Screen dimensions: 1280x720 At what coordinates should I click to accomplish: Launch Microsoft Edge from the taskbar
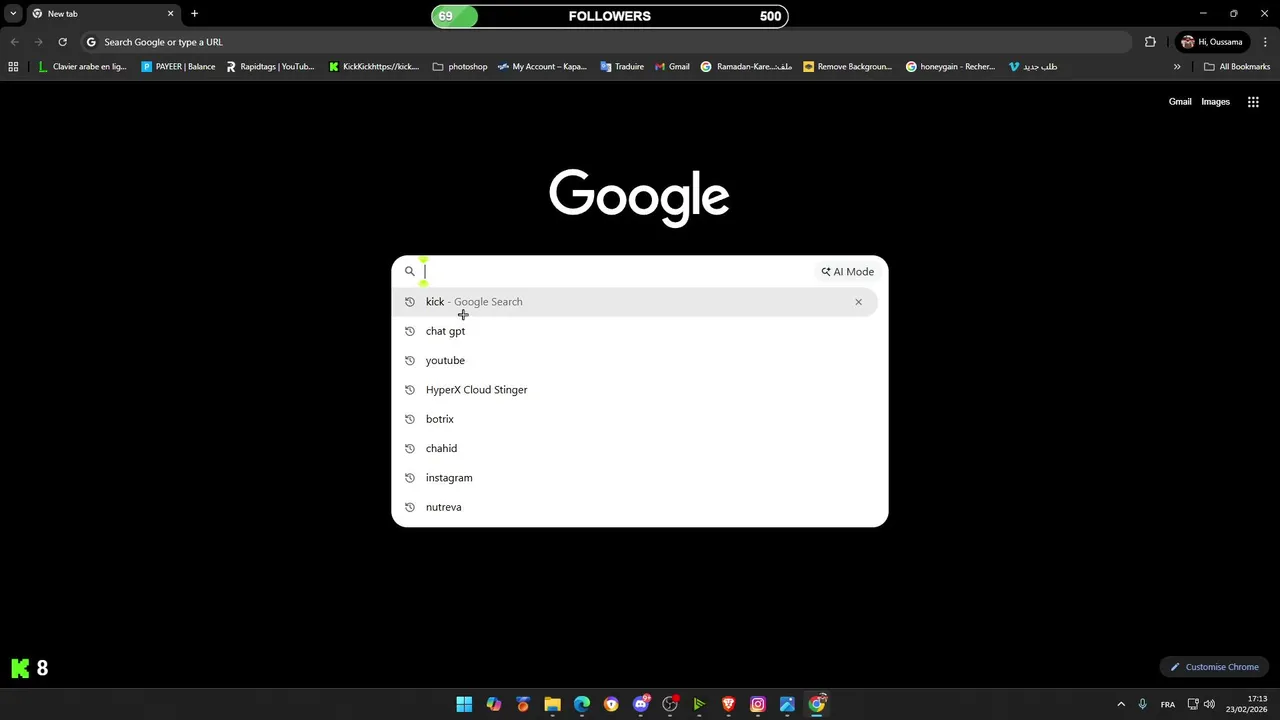[x=582, y=704]
